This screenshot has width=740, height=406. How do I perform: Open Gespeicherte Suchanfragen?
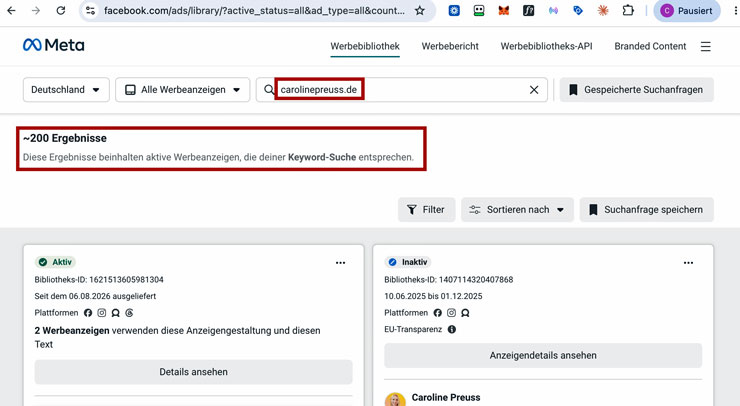pos(637,90)
